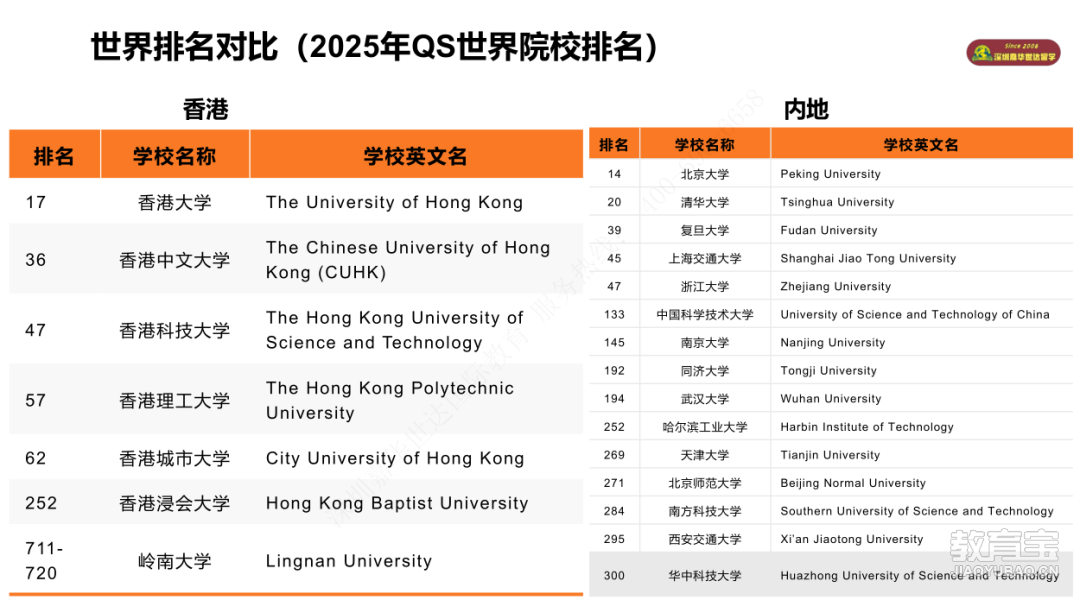Click University of Science and Technology of China

[x=915, y=315]
